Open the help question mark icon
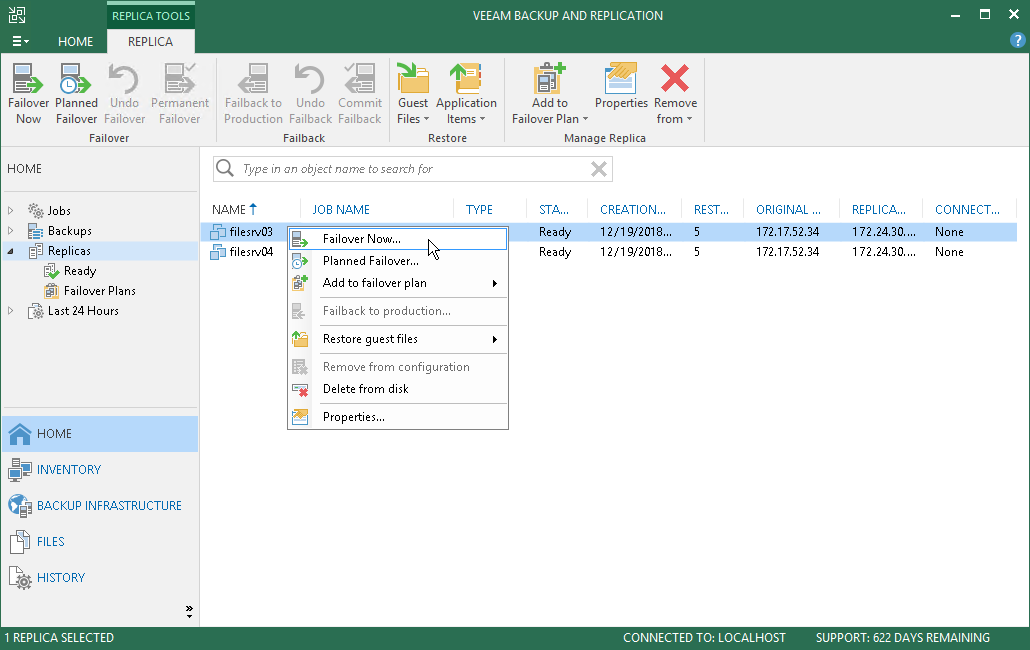 [1017, 41]
